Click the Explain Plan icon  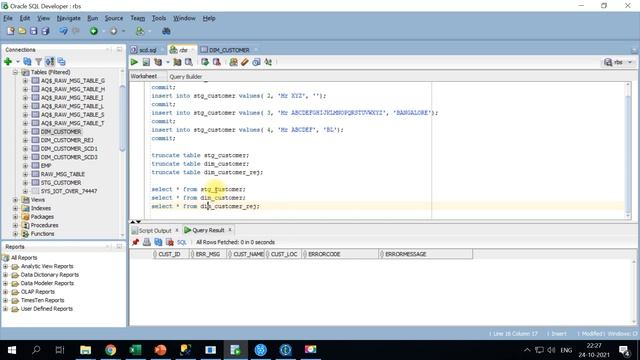[158, 62]
